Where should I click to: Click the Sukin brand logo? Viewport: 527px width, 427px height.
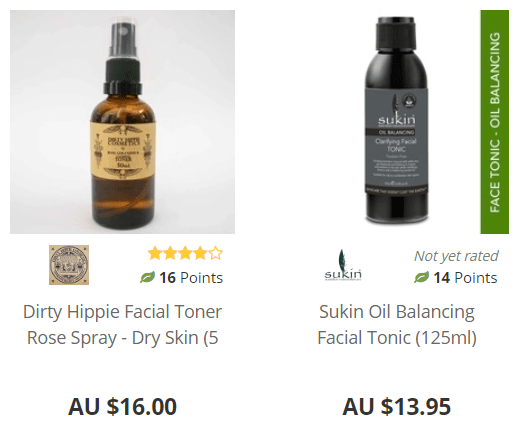tap(343, 265)
